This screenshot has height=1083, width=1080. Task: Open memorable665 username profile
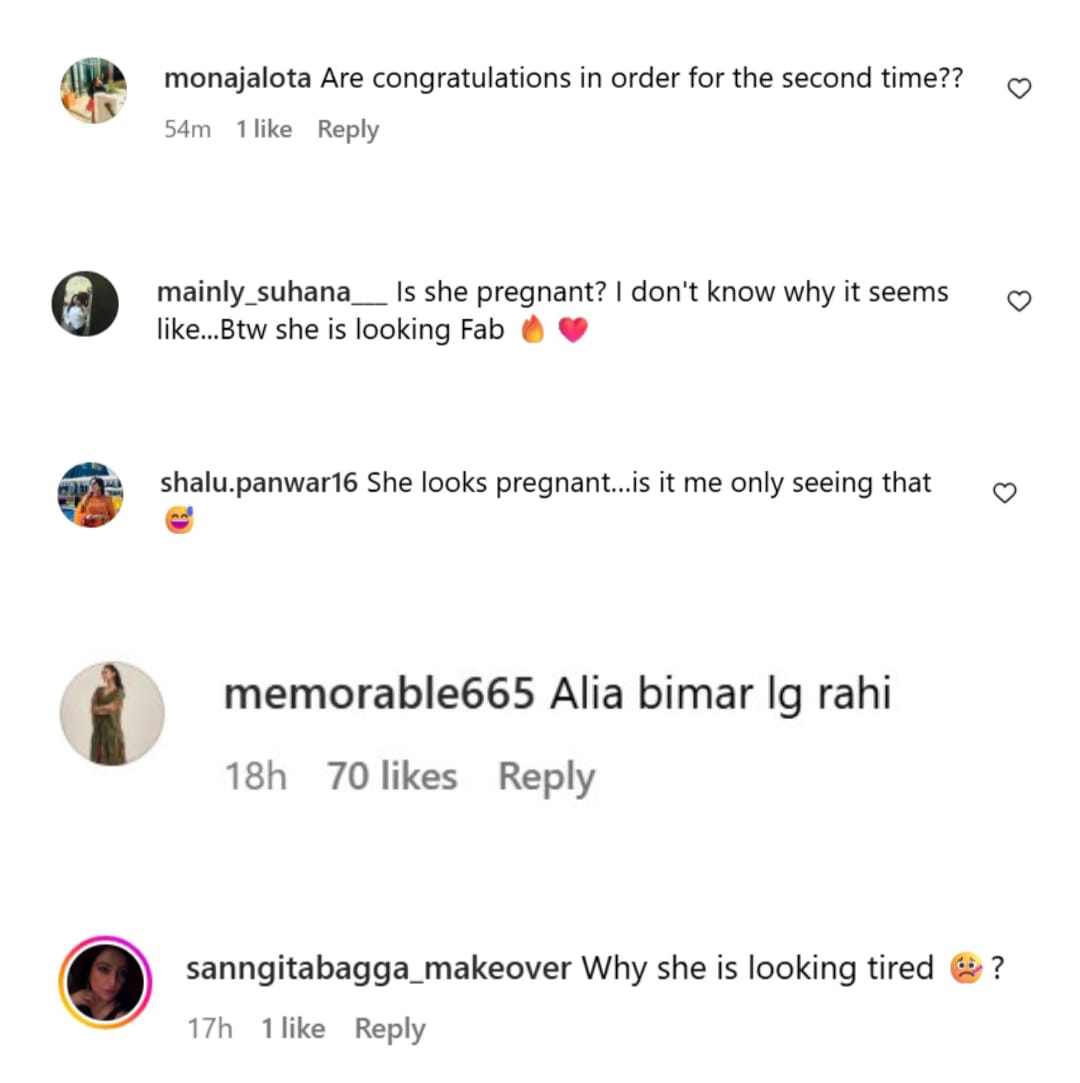(379, 695)
